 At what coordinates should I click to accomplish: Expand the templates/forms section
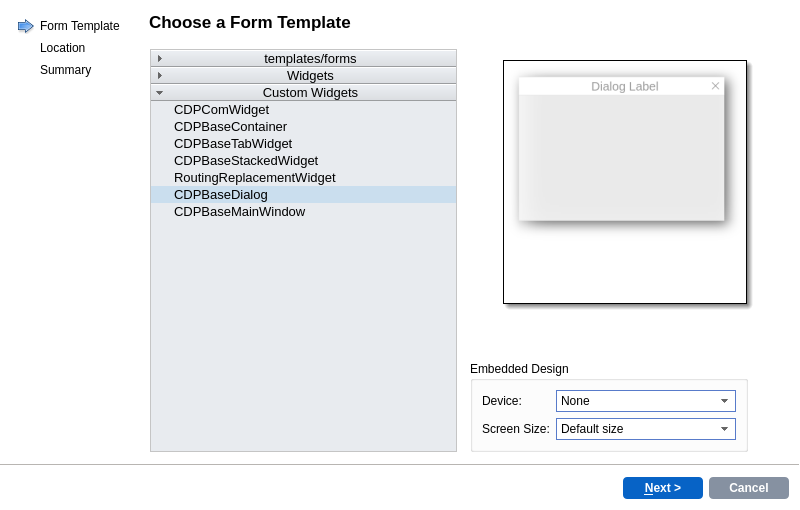(x=160, y=59)
